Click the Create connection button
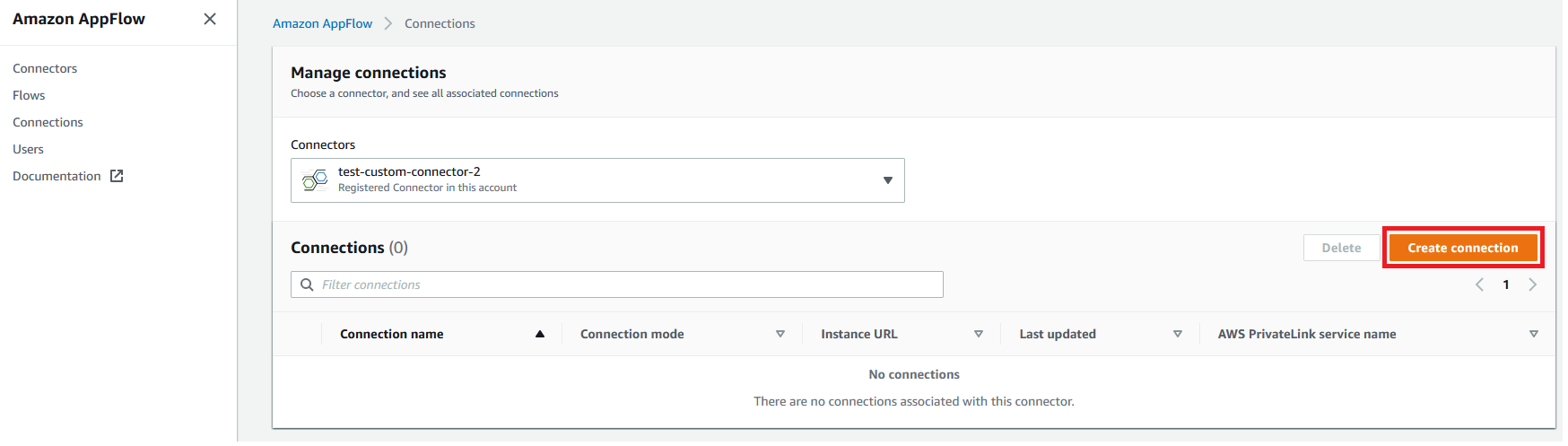The width and height of the screenshot is (1568, 446). 1463,248
